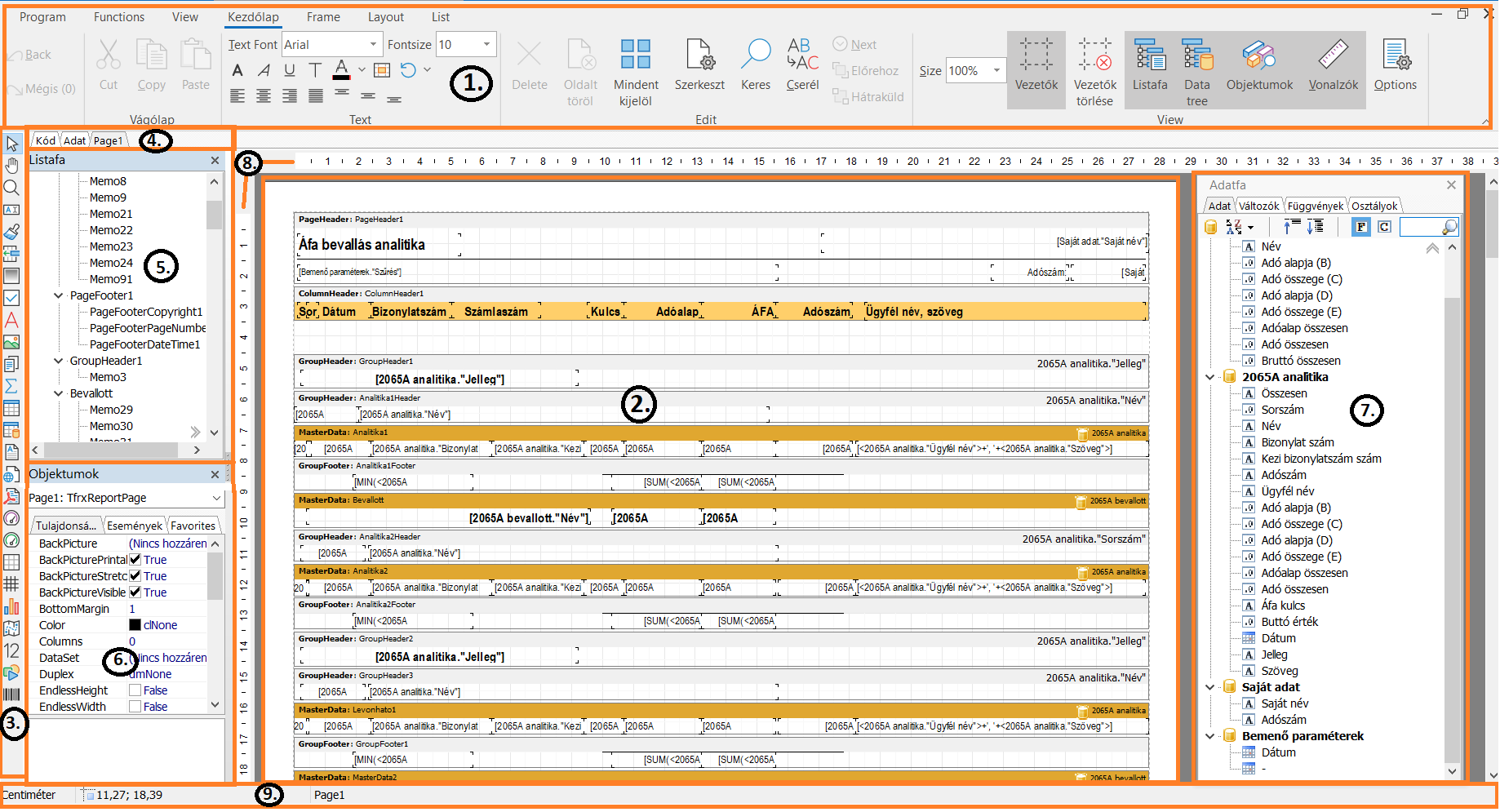This screenshot has width=1500, height=812.
Task: Click the black Color property swatch
Action: click(135, 625)
